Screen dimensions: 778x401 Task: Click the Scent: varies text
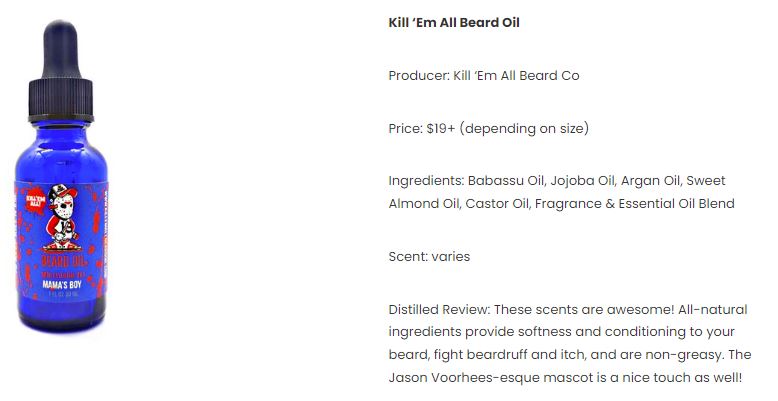click(429, 257)
